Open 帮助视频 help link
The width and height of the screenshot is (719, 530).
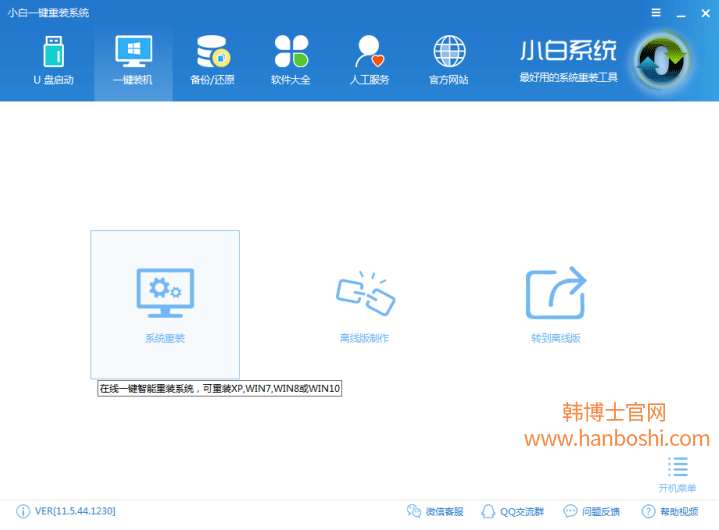click(x=670, y=511)
